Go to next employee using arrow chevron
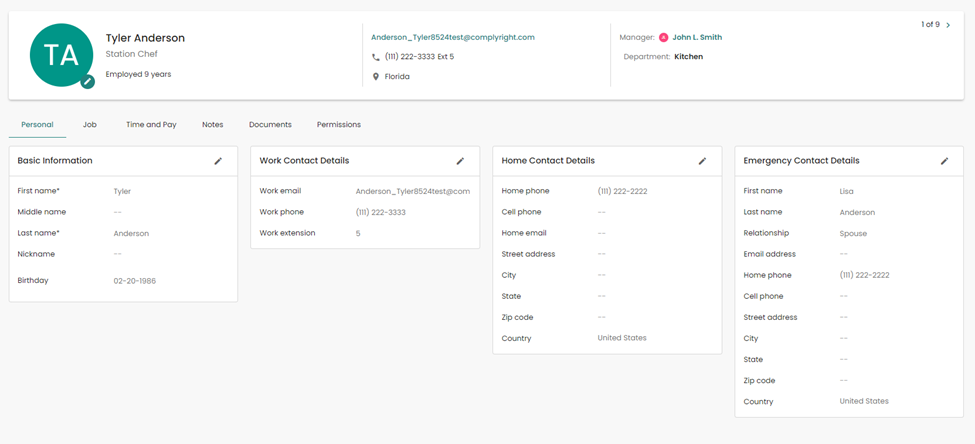This screenshot has height=444, width=975. 948,25
